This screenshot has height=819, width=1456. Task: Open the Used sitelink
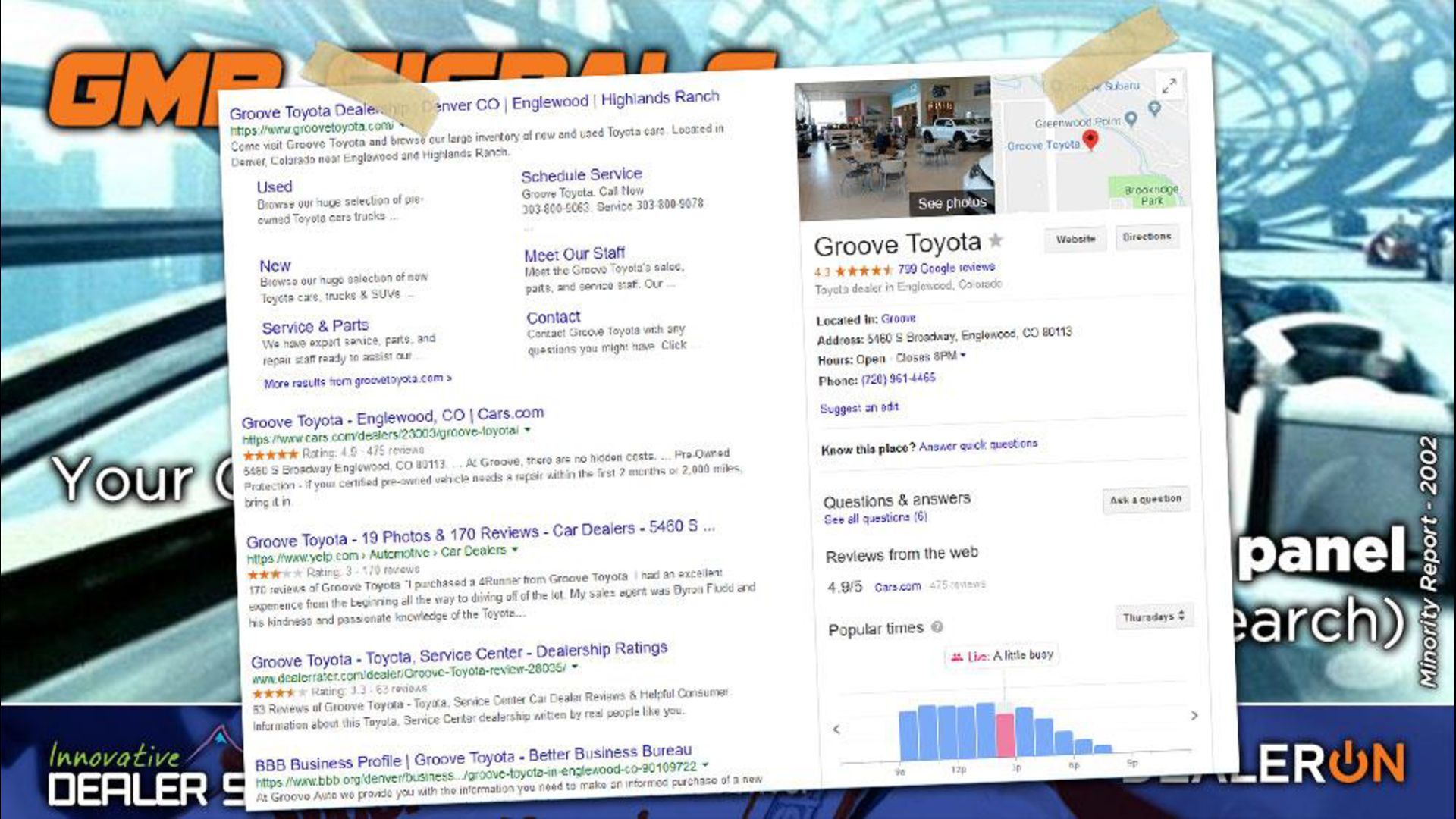[x=274, y=187]
